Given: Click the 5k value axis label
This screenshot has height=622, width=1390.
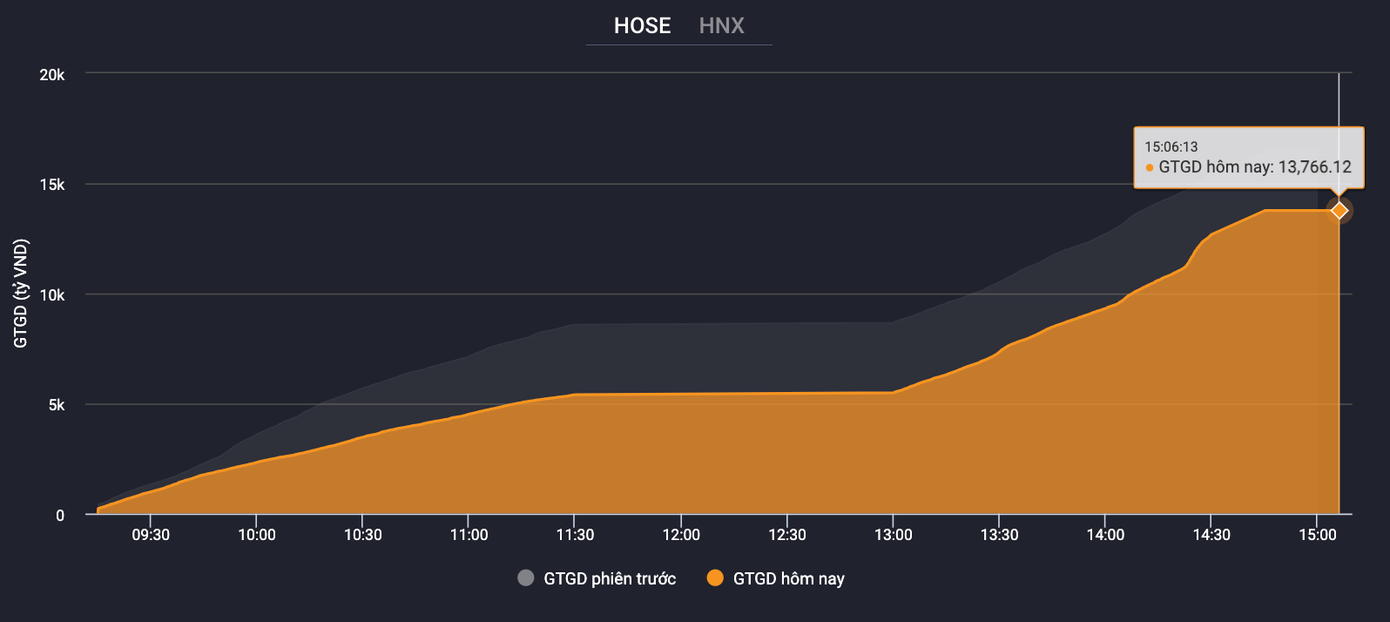Looking at the screenshot, I should pyautogui.click(x=56, y=405).
